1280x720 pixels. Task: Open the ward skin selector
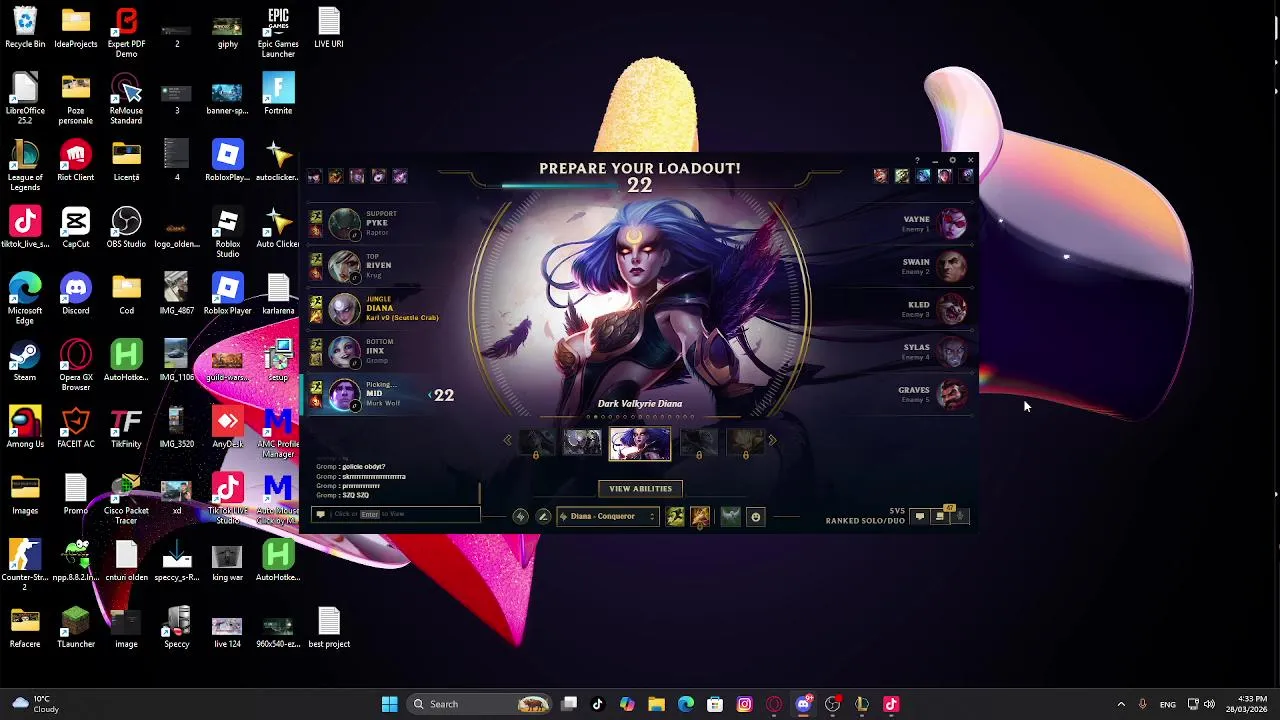pos(730,516)
